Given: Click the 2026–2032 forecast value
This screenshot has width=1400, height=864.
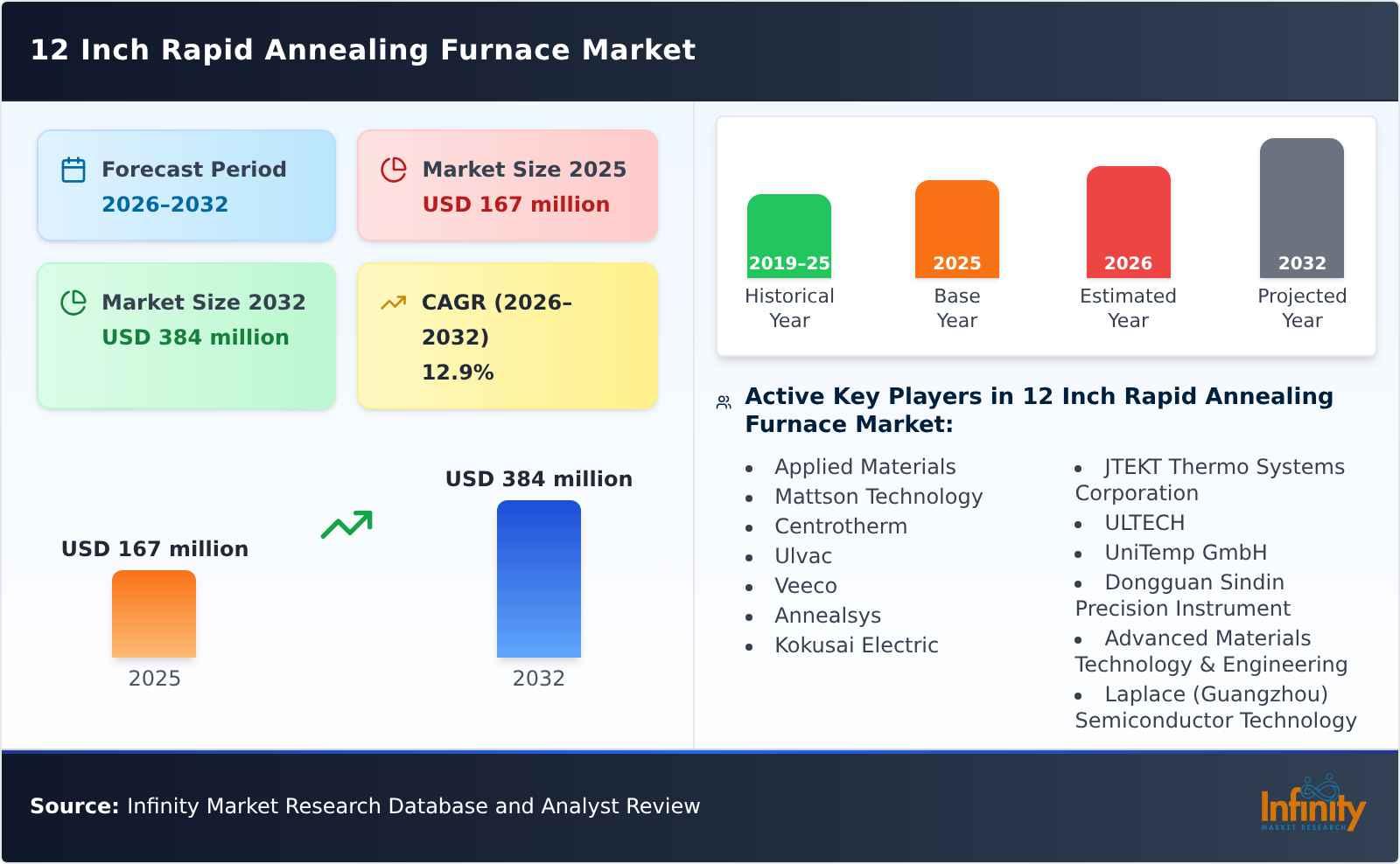Looking at the screenshot, I should (165, 205).
